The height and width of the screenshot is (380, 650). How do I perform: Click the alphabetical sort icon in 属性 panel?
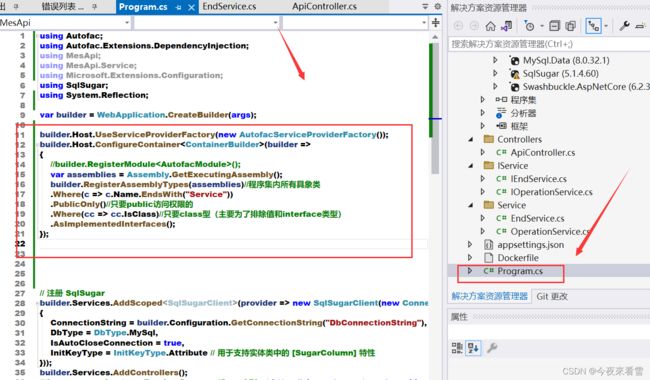coord(473,348)
